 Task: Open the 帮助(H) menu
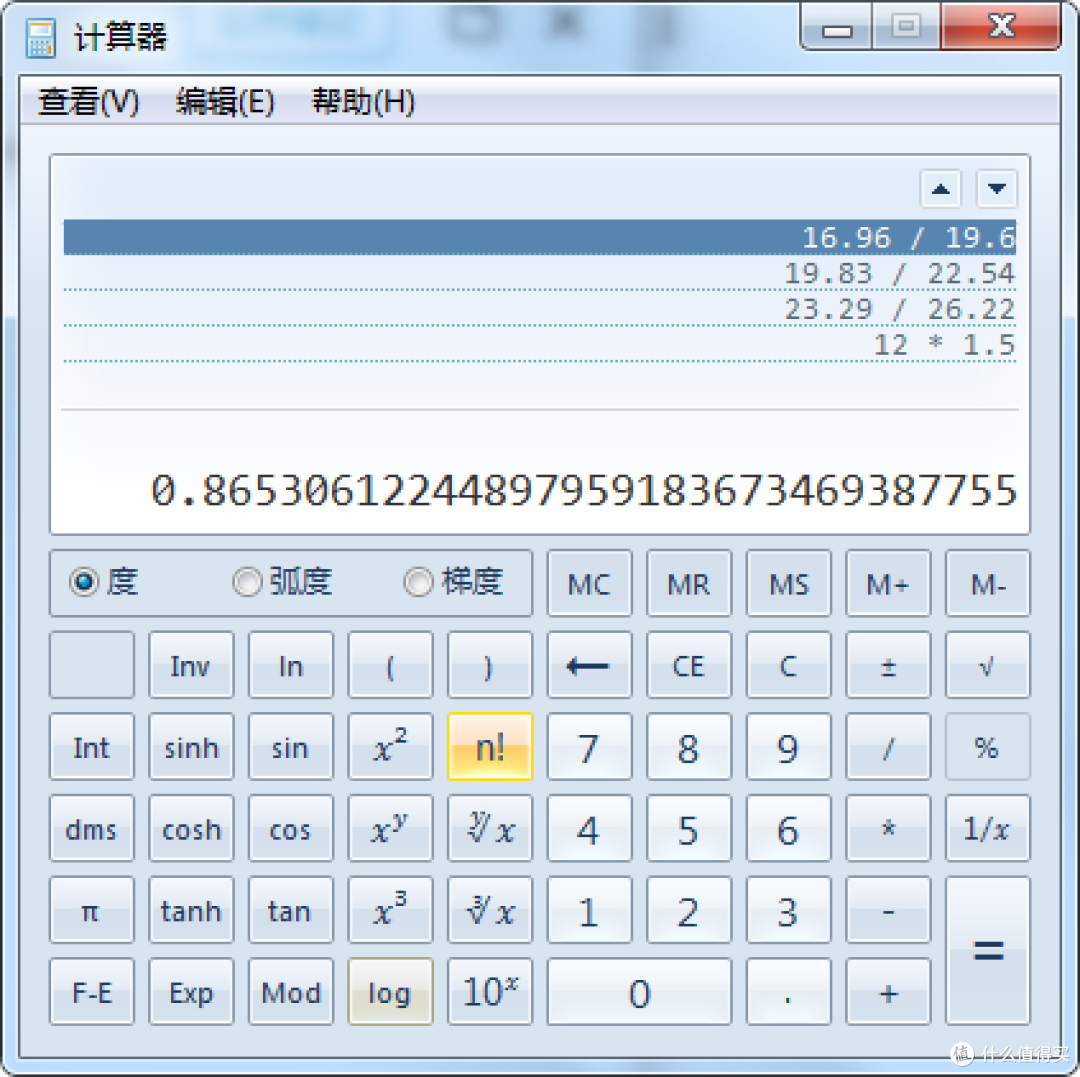coord(363,102)
